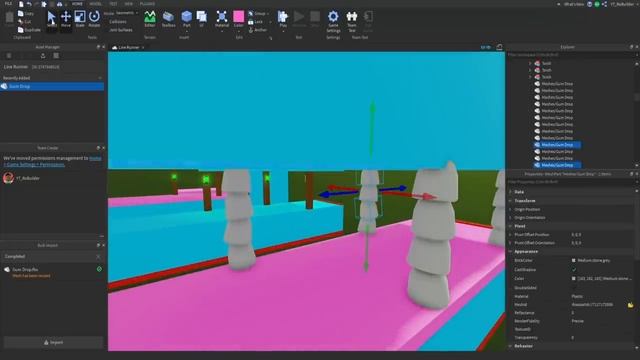The image size is (640, 360).
Task: Open the FILE menu
Action: (x=8, y=4)
